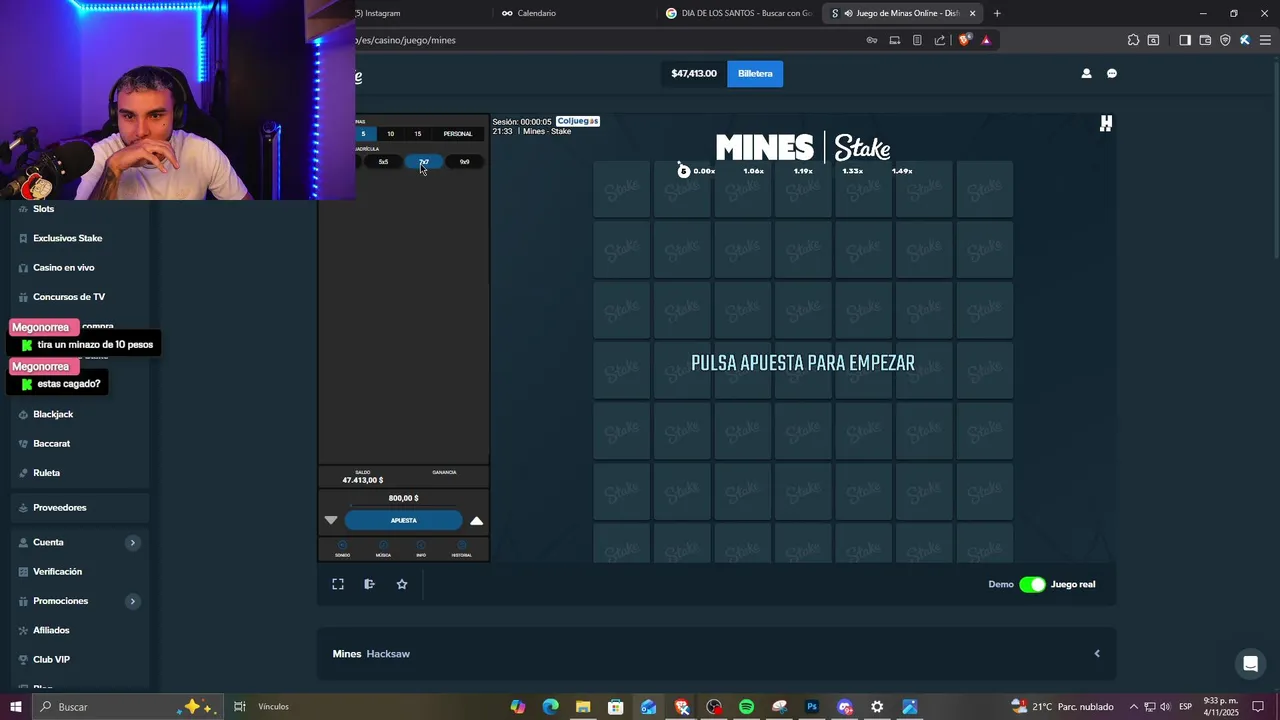Viewport: 1280px width, 720px height.
Task: Reveal the first tile in the top grid row
Action: (x=622, y=188)
